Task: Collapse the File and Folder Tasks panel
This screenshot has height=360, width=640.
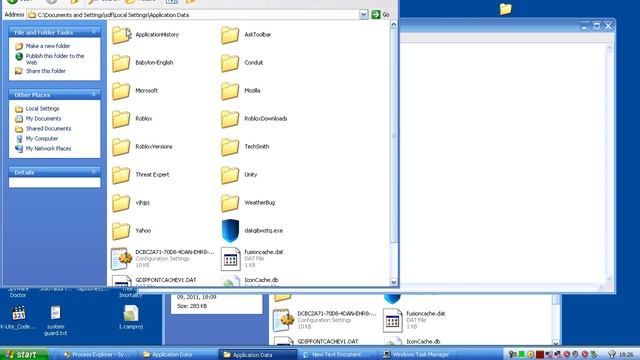Action: pyautogui.click(x=93, y=32)
